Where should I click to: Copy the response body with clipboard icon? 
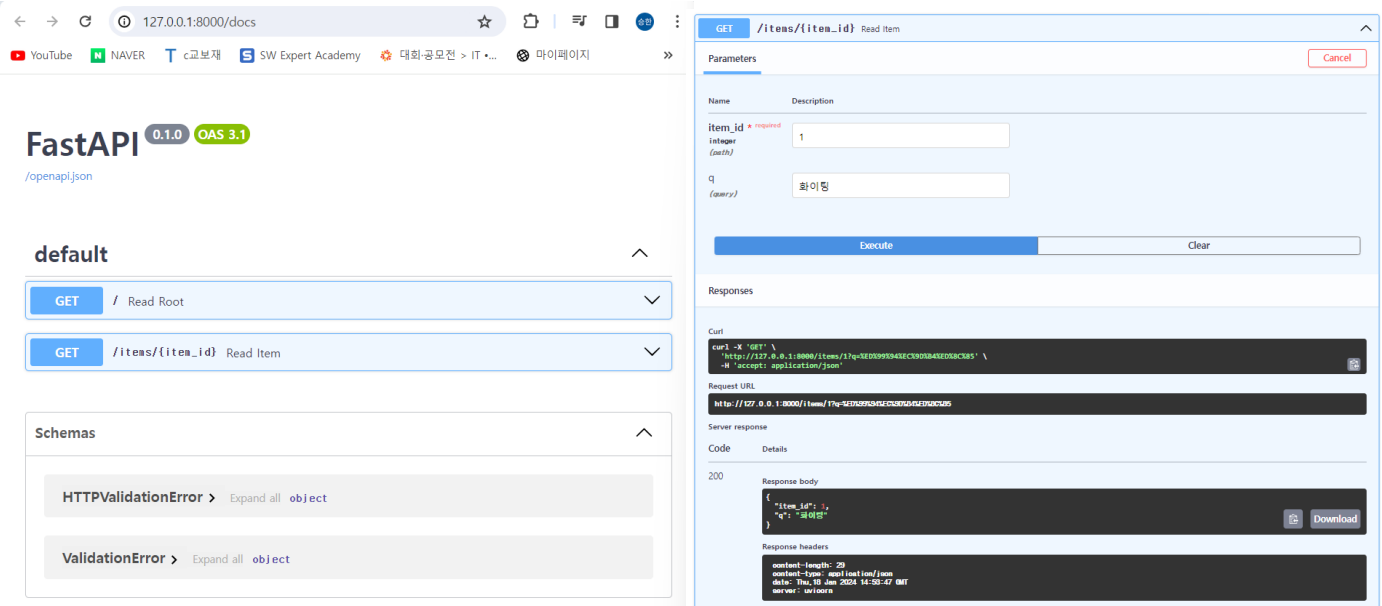[x=1294, y=519]
